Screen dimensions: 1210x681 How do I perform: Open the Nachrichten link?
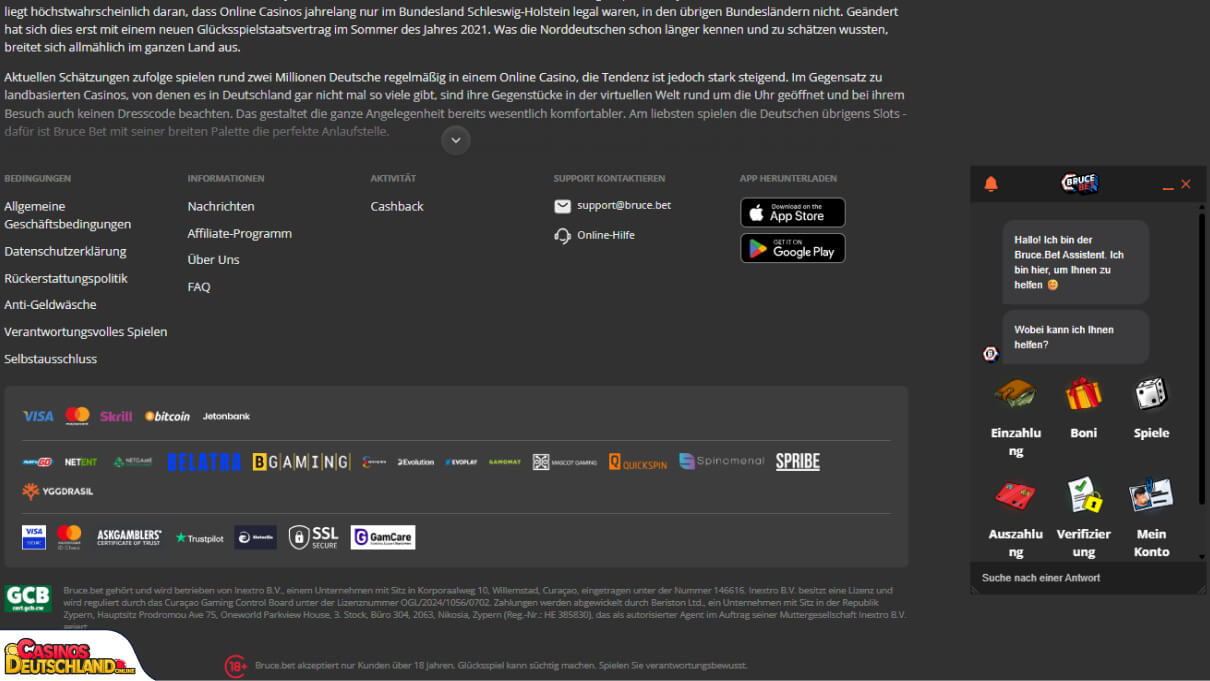tap(221, 206)
